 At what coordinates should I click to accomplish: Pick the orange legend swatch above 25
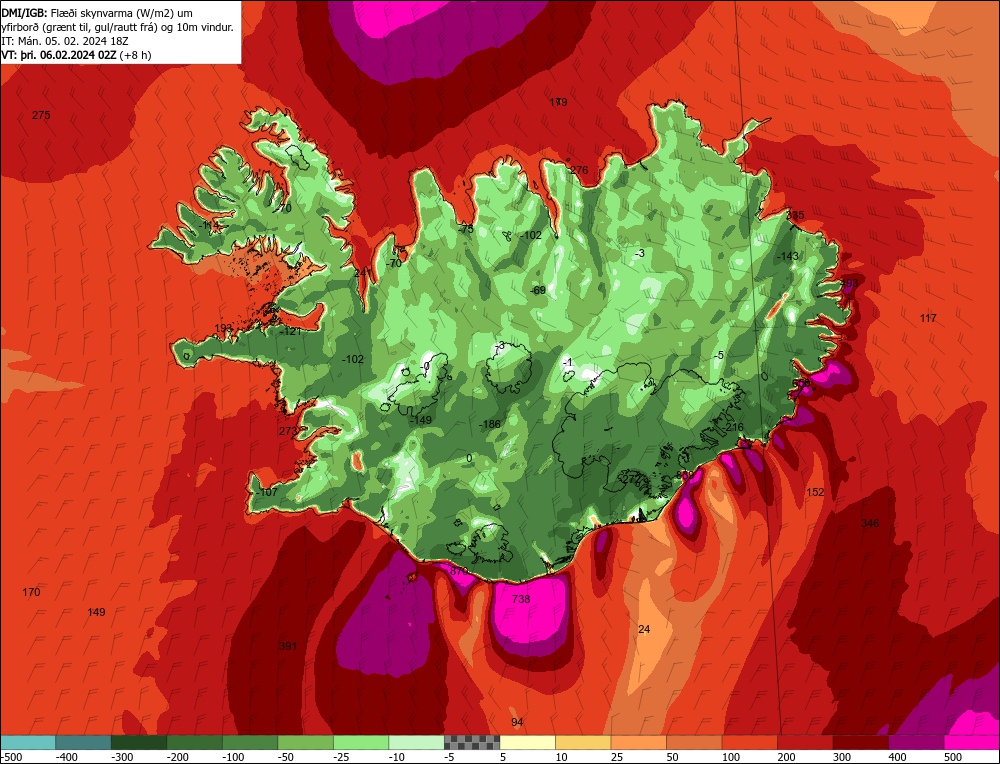(x=638, y=742)
